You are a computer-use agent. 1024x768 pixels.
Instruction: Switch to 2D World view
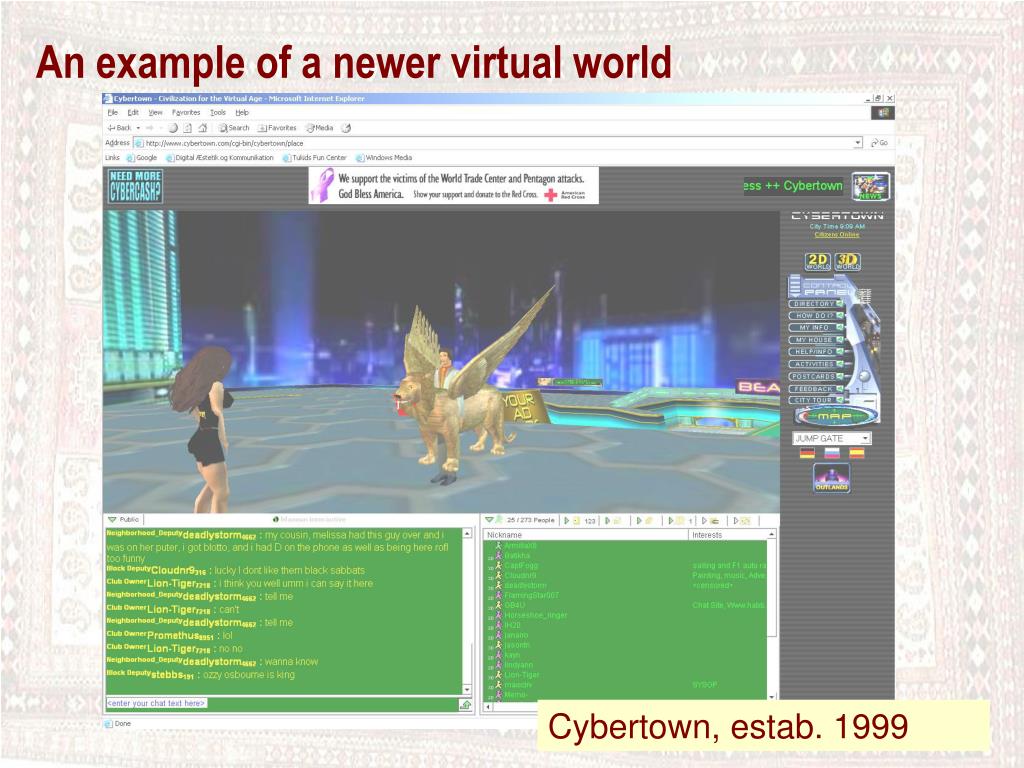coord(818,262)
